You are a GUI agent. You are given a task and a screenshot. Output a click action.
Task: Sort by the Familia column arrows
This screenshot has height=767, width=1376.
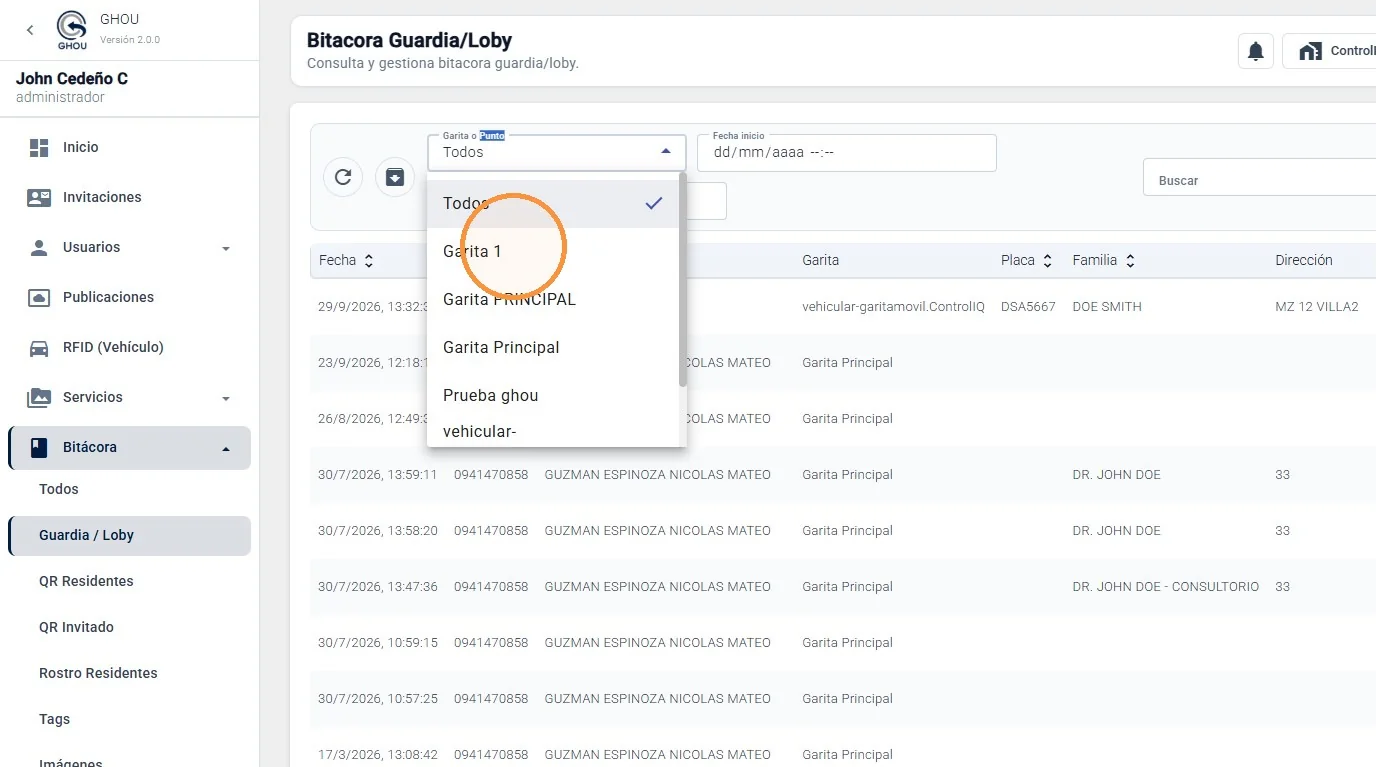pyautogui.click(x=1130, y=260)
